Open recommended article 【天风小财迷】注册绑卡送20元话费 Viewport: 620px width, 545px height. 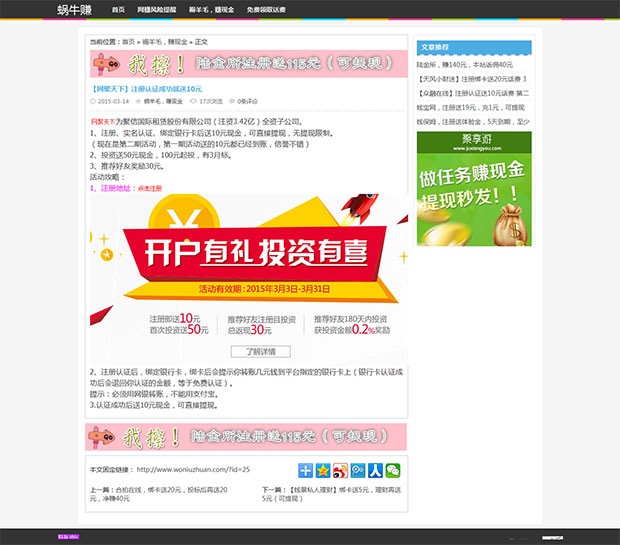pyautogui.click(x=472, y=79)
